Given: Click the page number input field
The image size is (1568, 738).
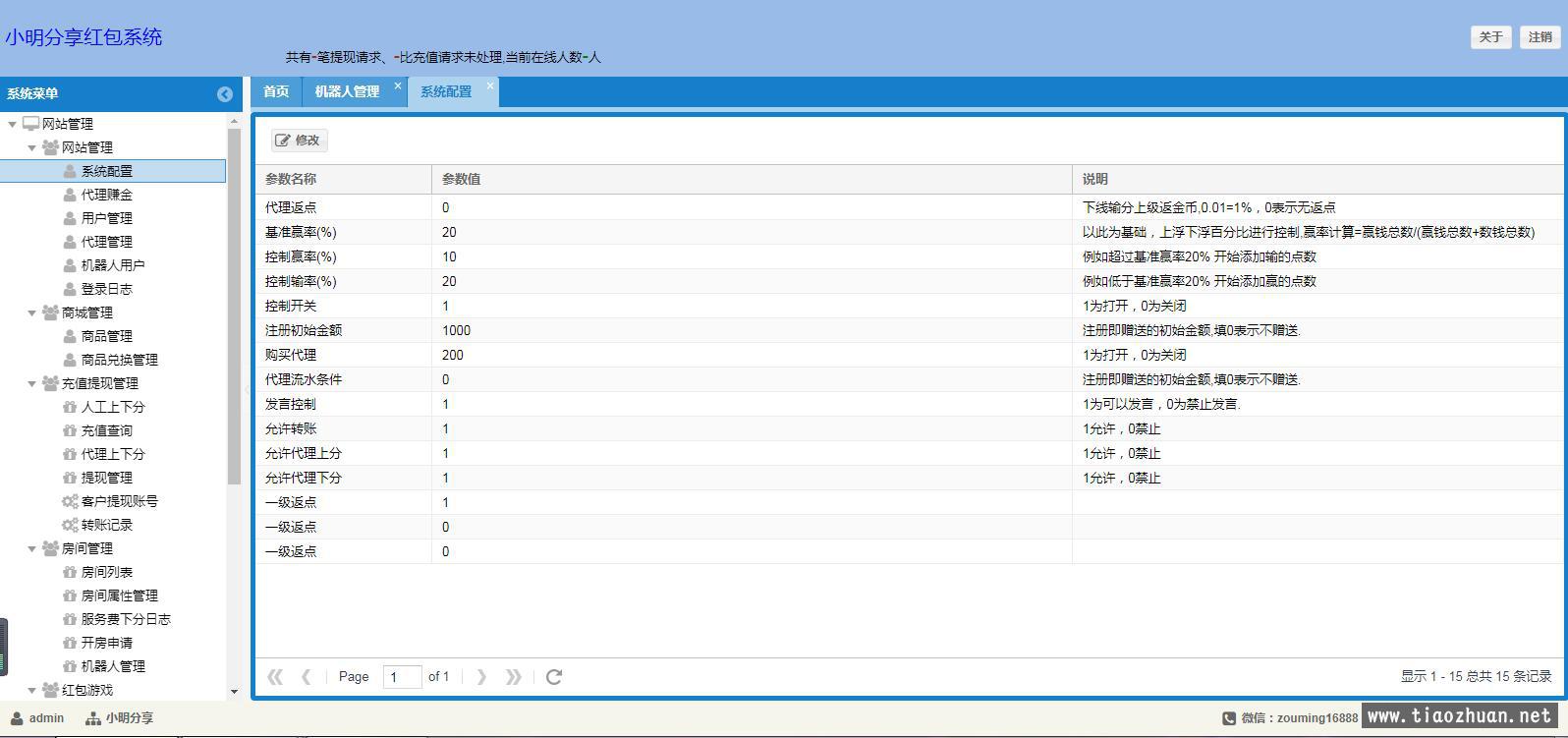Looking at the screenshot, I should (x=402, y=676).
